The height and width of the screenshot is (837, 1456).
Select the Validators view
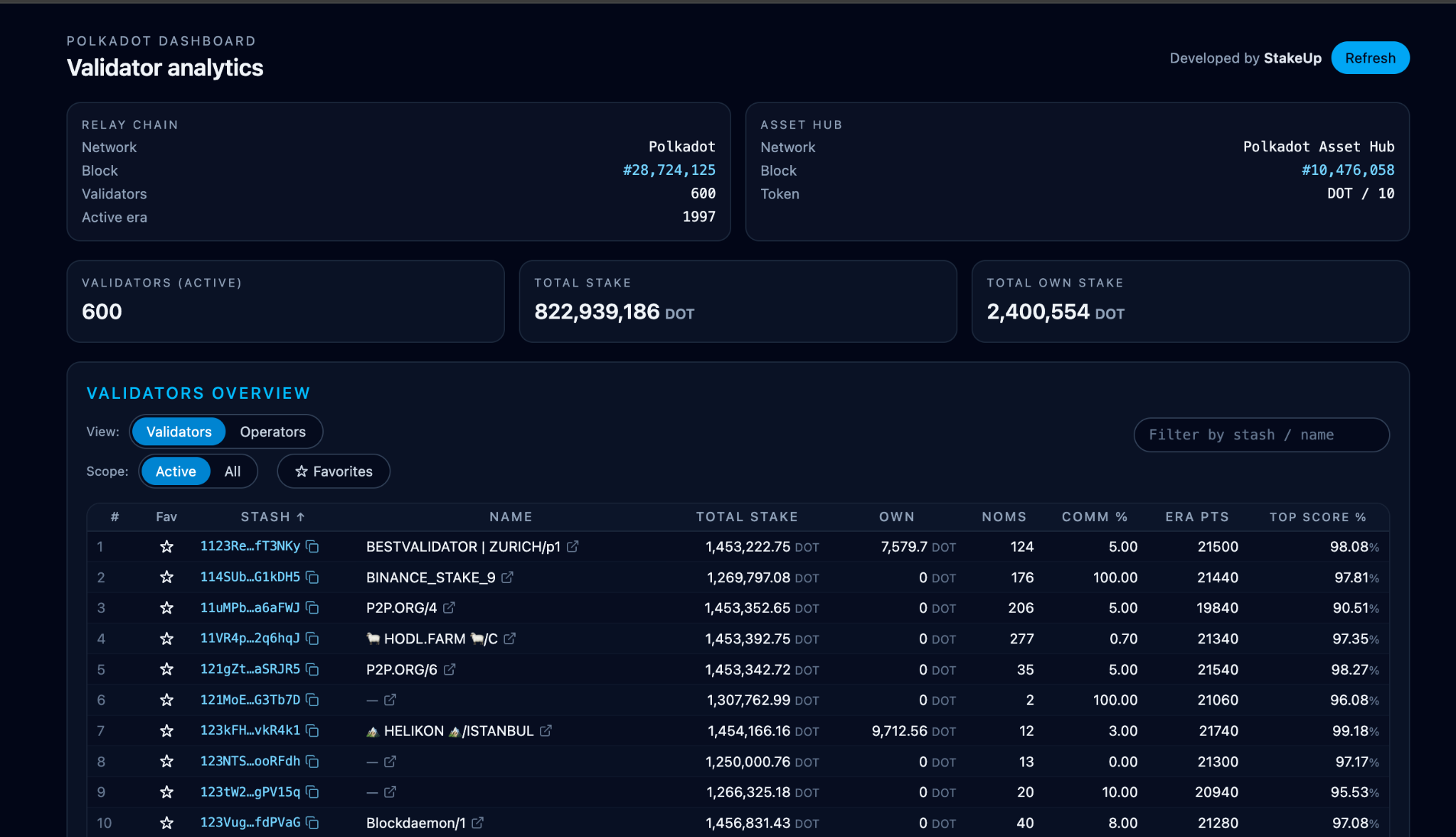coord(178,432)
